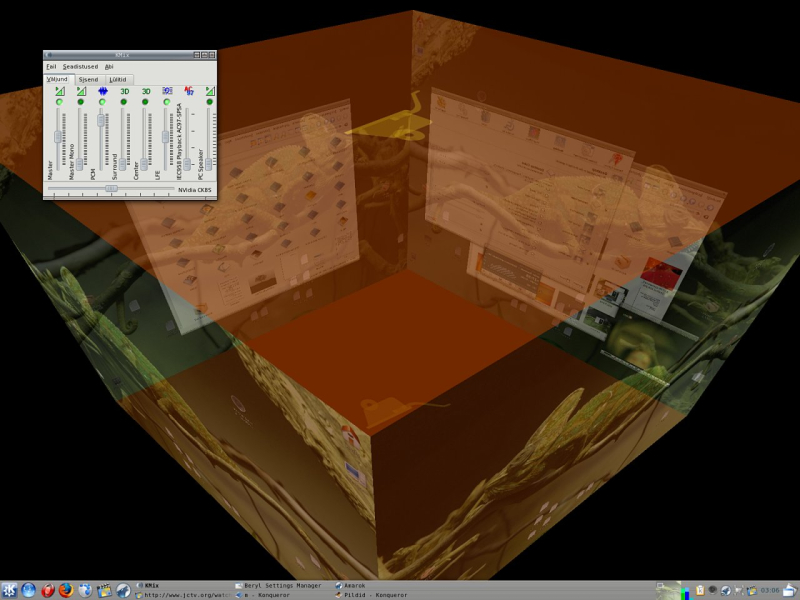Click the PC Speaker slider handle
Image resolution: width=800 pixels, height=600 pixels.
(208, 164)
